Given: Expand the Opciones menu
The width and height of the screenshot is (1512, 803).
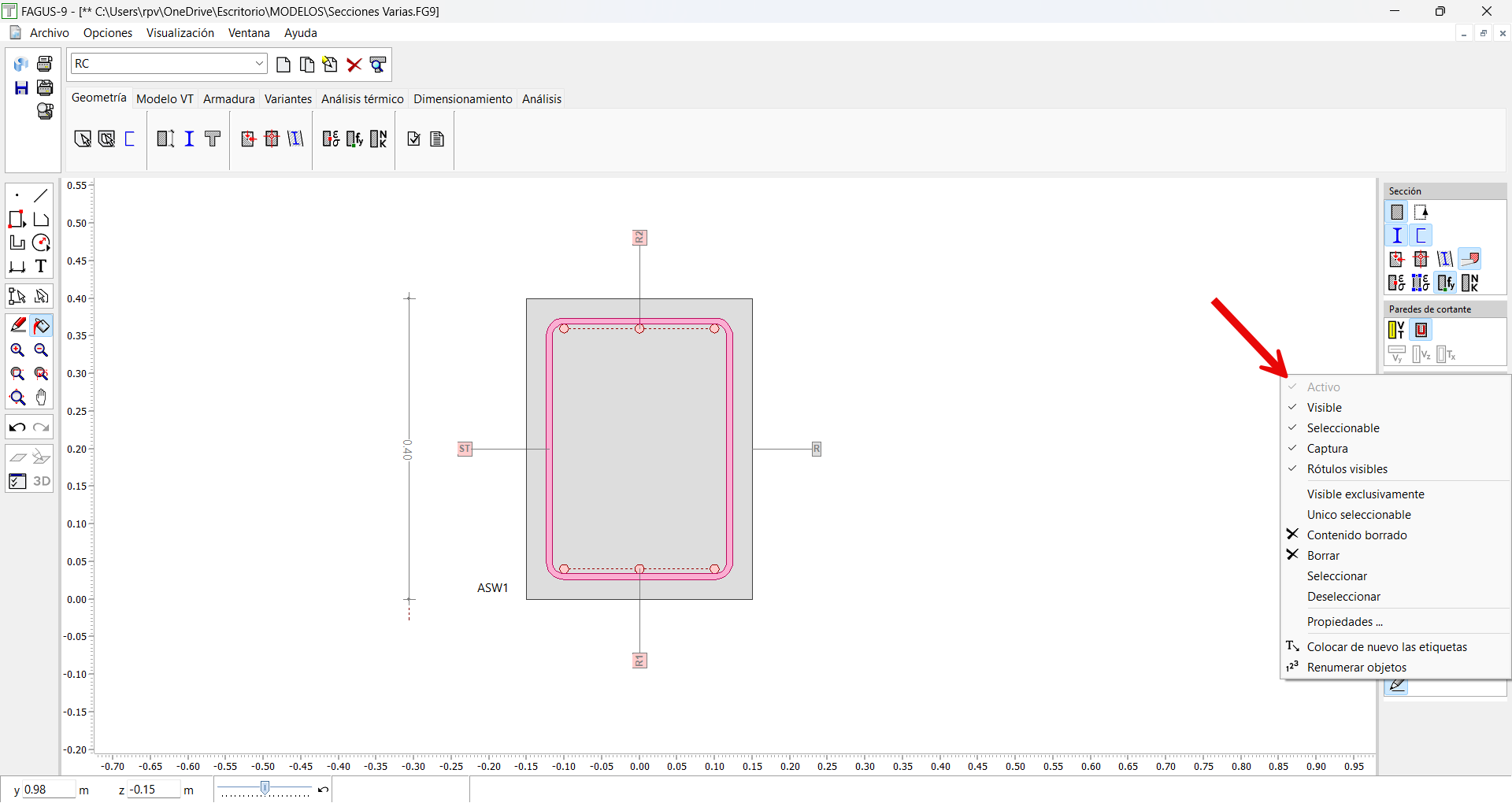Looking at the screenshot, I should [108, 33].
